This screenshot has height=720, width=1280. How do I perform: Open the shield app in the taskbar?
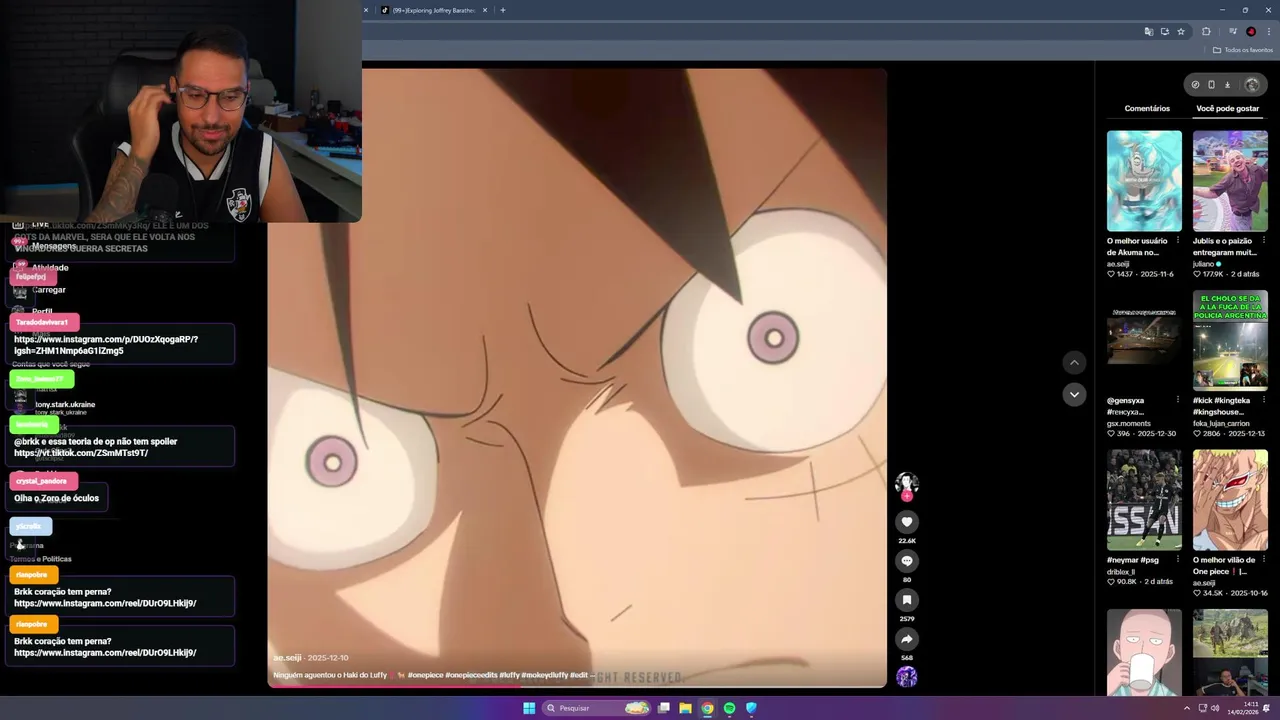pyautogui.click(x=751, y=708)
